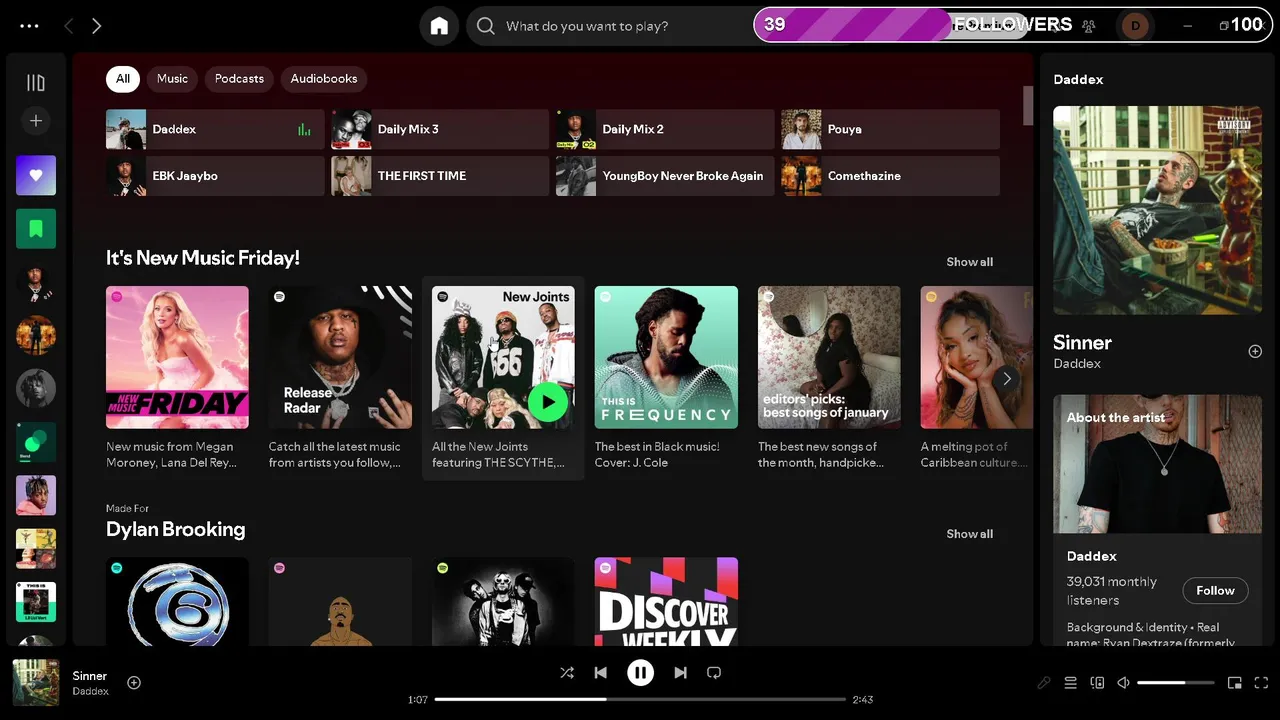Seek in the song progress bar

pyautogui.click(x=640, y=699)
